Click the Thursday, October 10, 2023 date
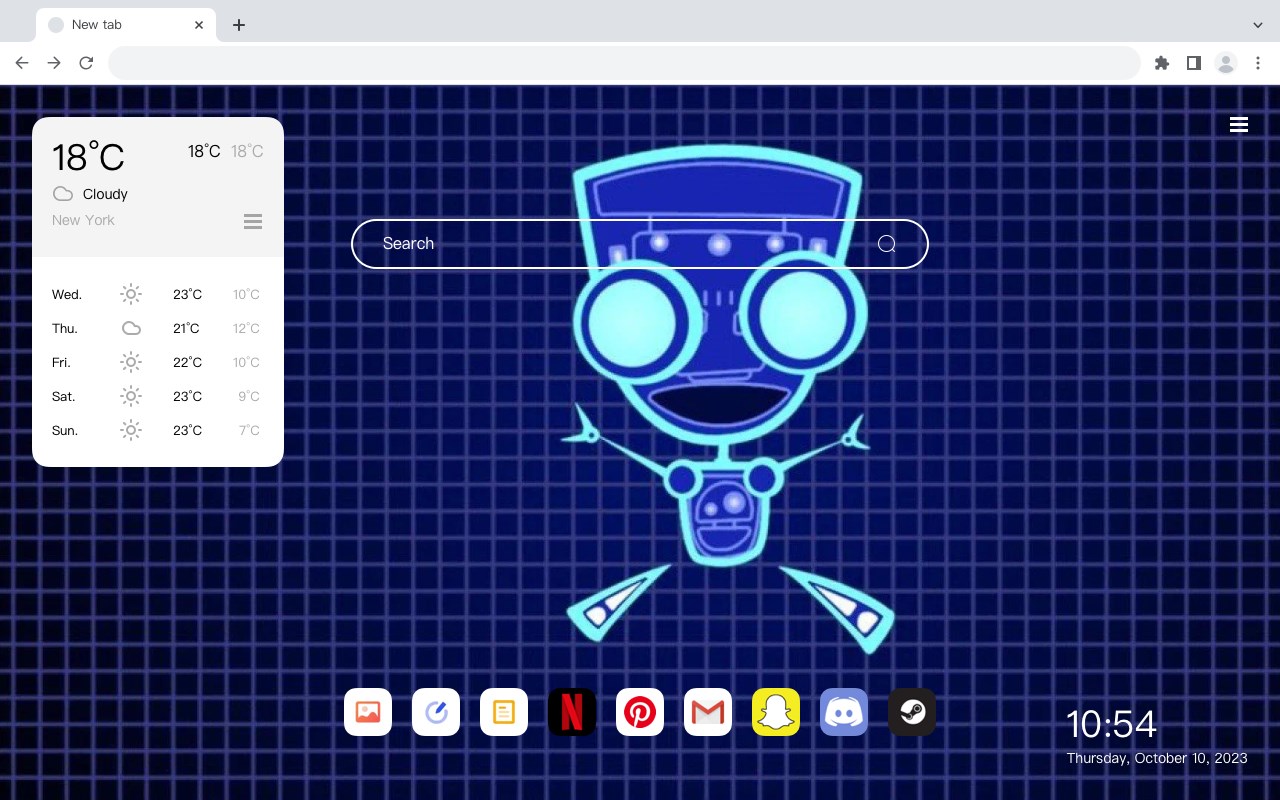Image resolution: width=1280 pixels, height=800 pixels. click(1157, 758)
